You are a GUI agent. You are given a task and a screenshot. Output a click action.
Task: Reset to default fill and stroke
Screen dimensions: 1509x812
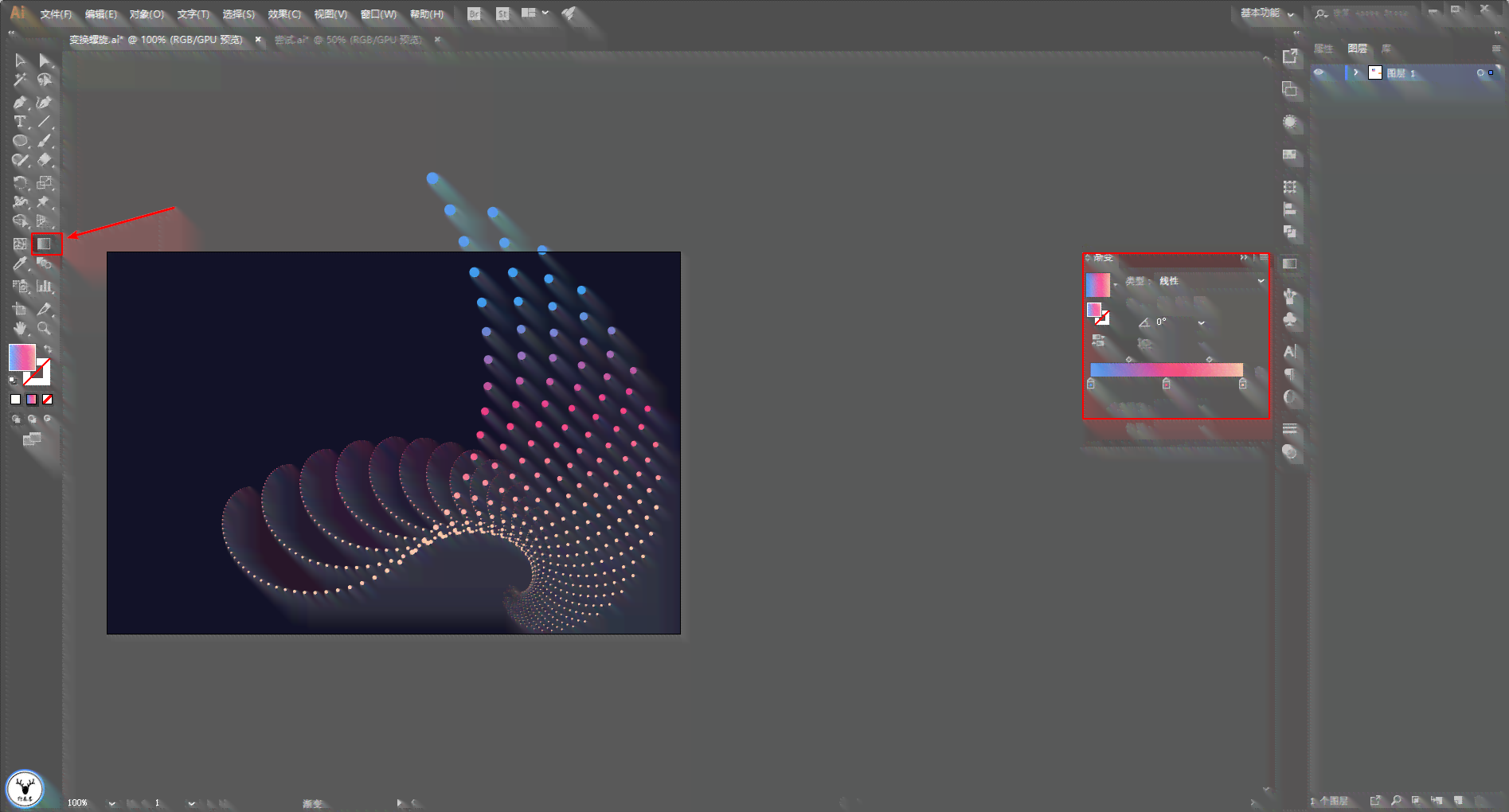13,381
